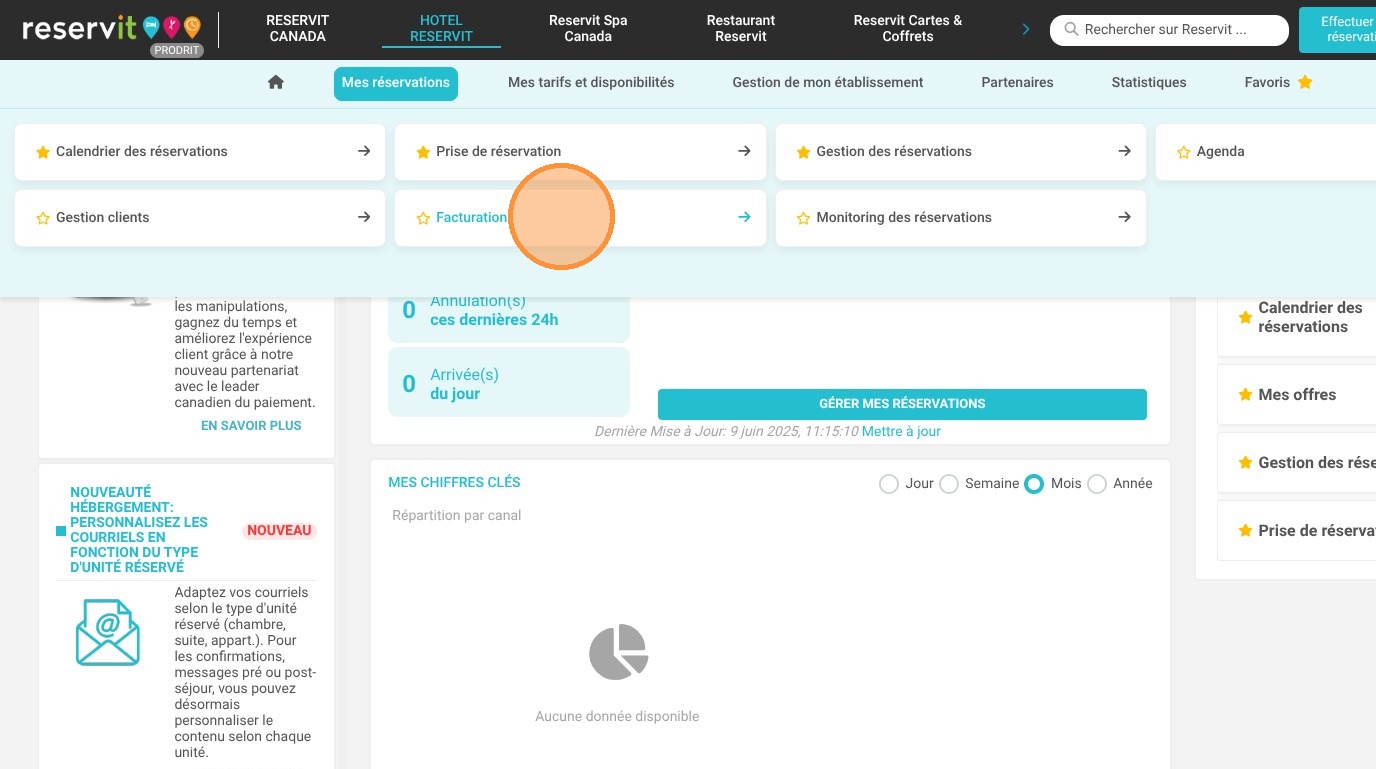The height and width of the screenshot is (769, 1376).
Task: Select the Semaine radio button
Action: point(948,484)
